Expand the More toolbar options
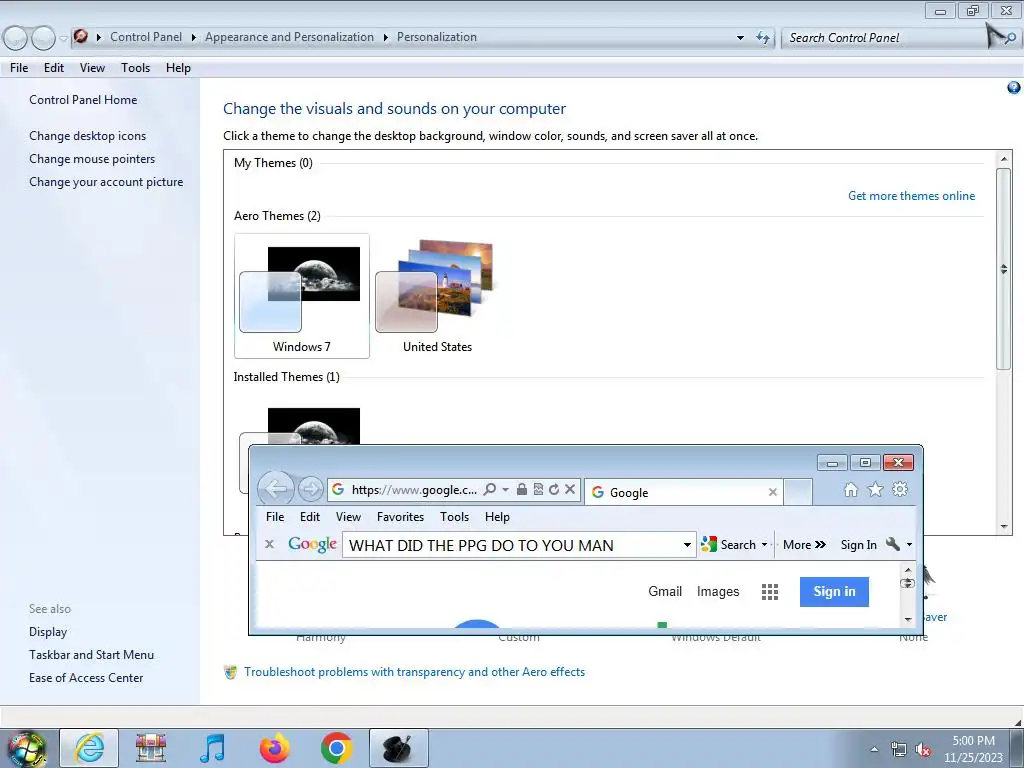The height and width of the screenshot is (768, 1024). point(805,545)
